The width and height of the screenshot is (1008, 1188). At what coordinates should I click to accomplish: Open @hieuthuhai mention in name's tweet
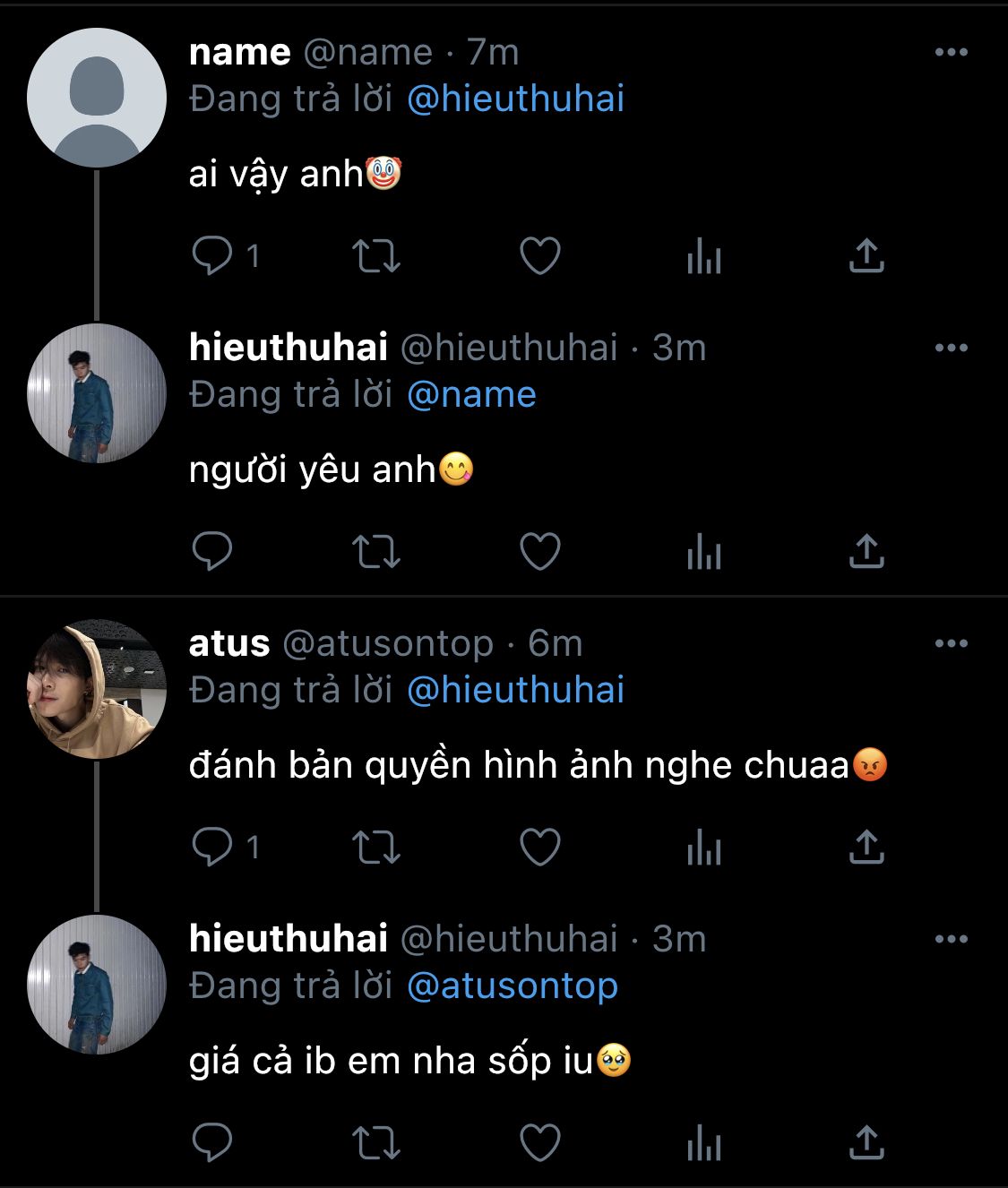(x=515, y=99)
